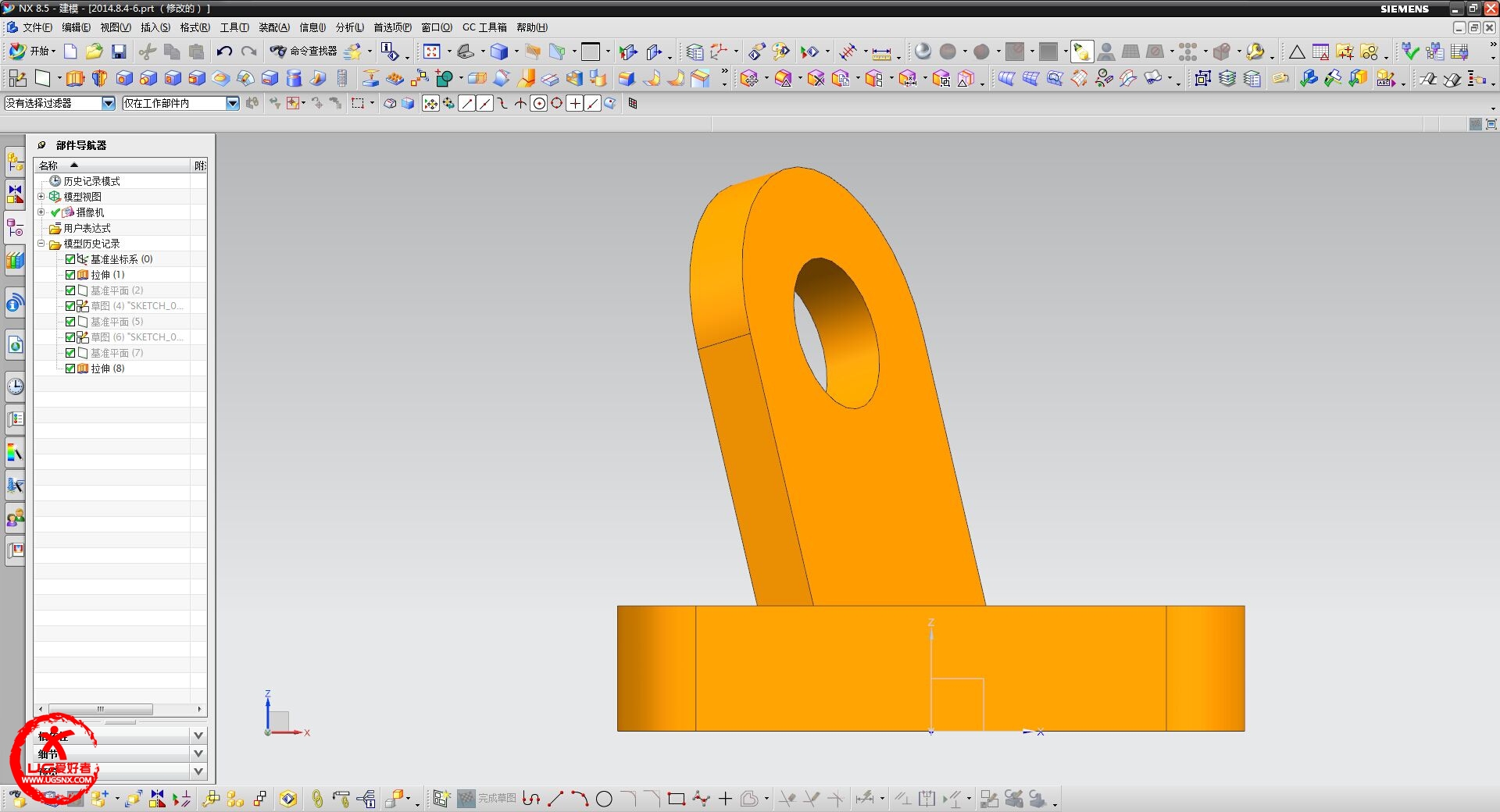The width and height of the screenshot is (1500, 812).
Task: Click the Arc sketch tool in bottom toolbar
Action: (580, 799)
